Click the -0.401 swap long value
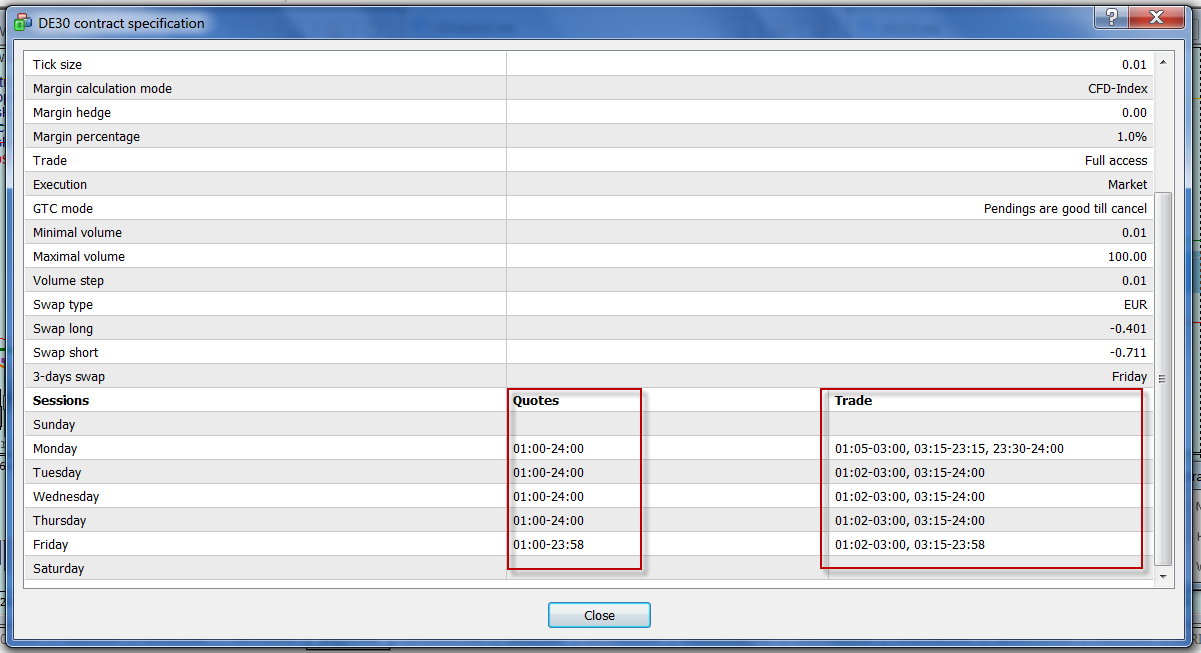Viewport: 1201px width, 653px height. point(1128,328)
